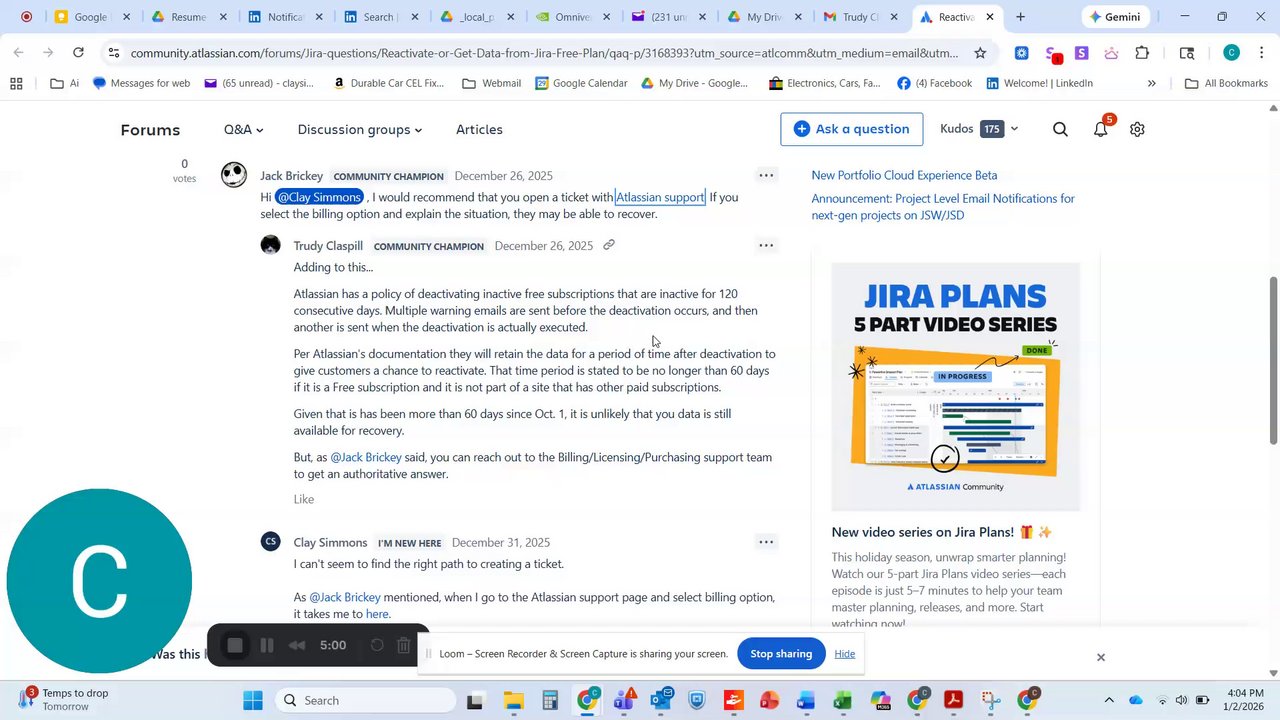
Task: Open the Chrome profile avatar
Action: click(1232, 53)
